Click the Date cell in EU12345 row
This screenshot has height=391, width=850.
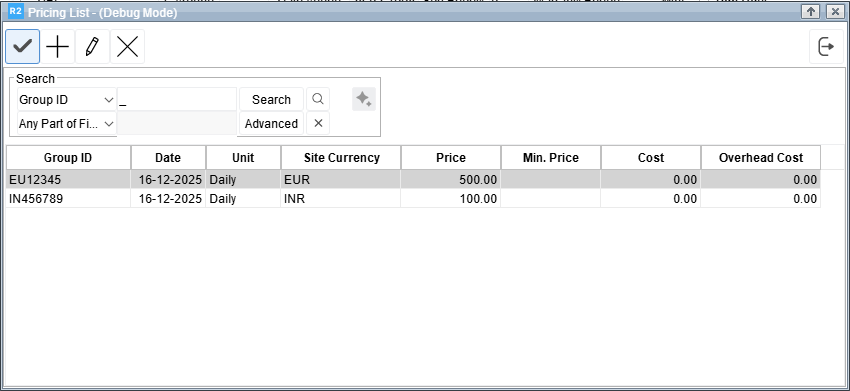(x=168, y=180)
